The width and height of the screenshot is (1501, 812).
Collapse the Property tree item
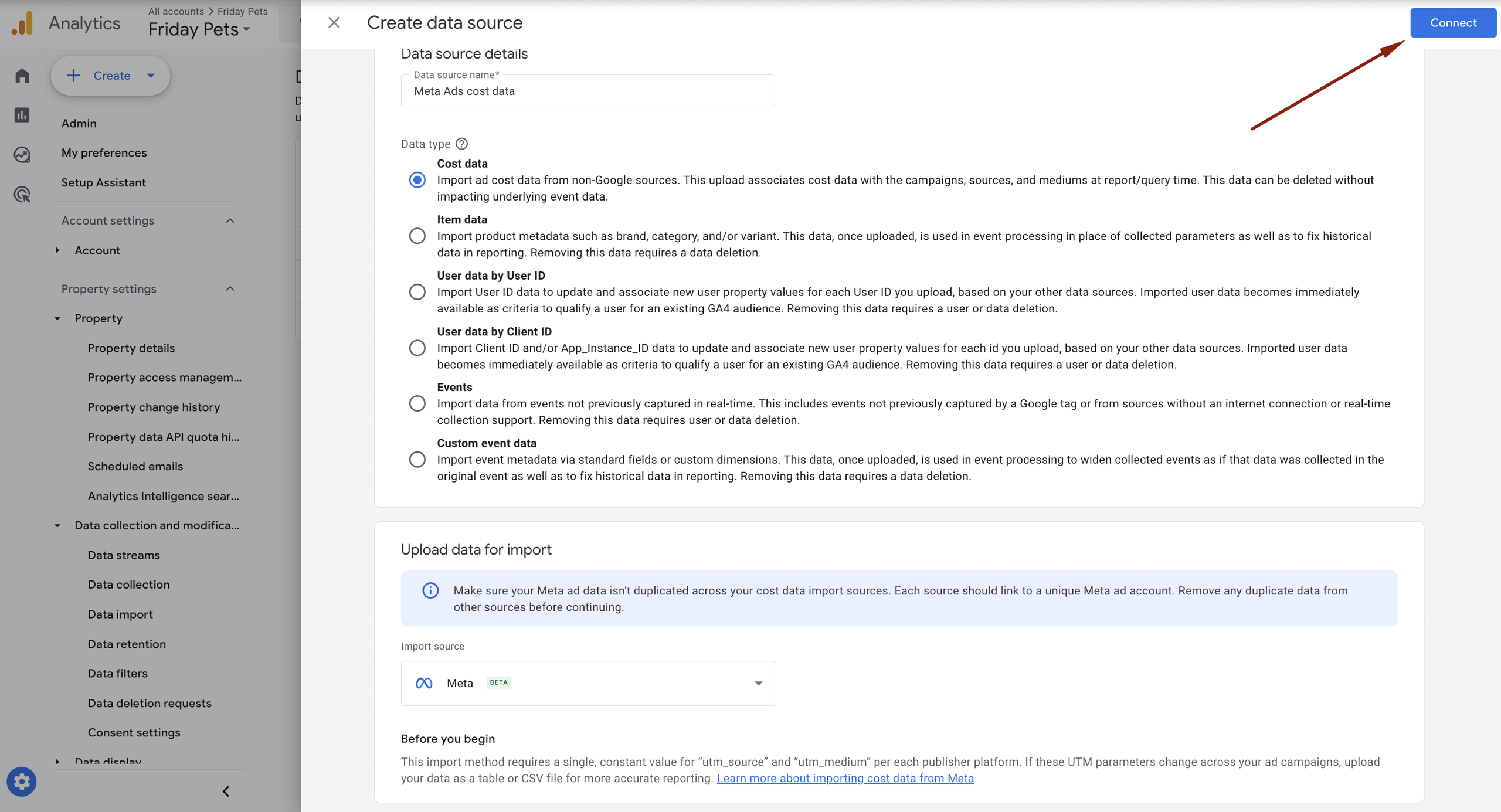(57, 318)
